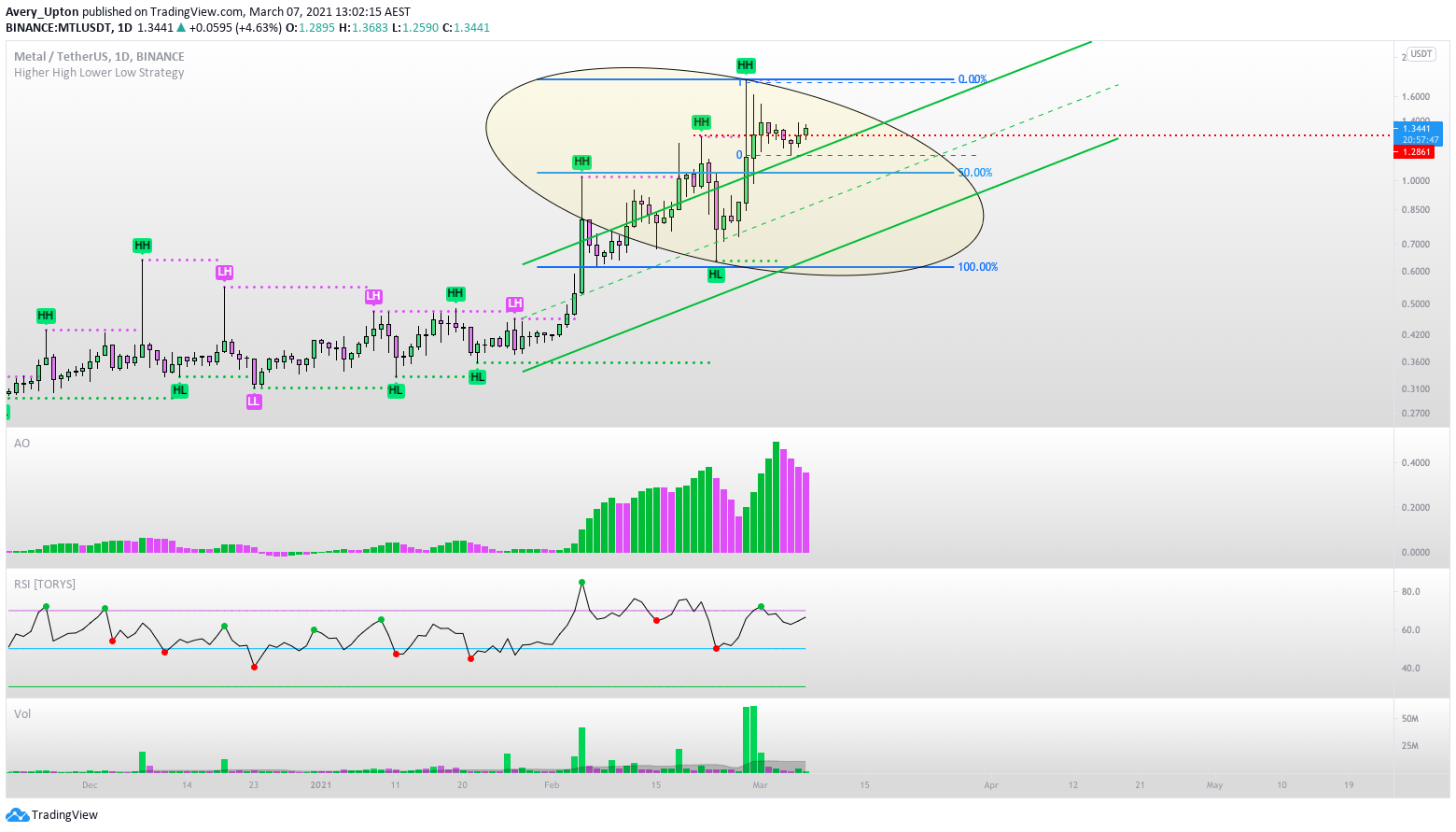Click the 80.0 level on the RSI axis
Image resolution: width=1456 pixels, height=832 pixels.
(x=1411, y=592)
